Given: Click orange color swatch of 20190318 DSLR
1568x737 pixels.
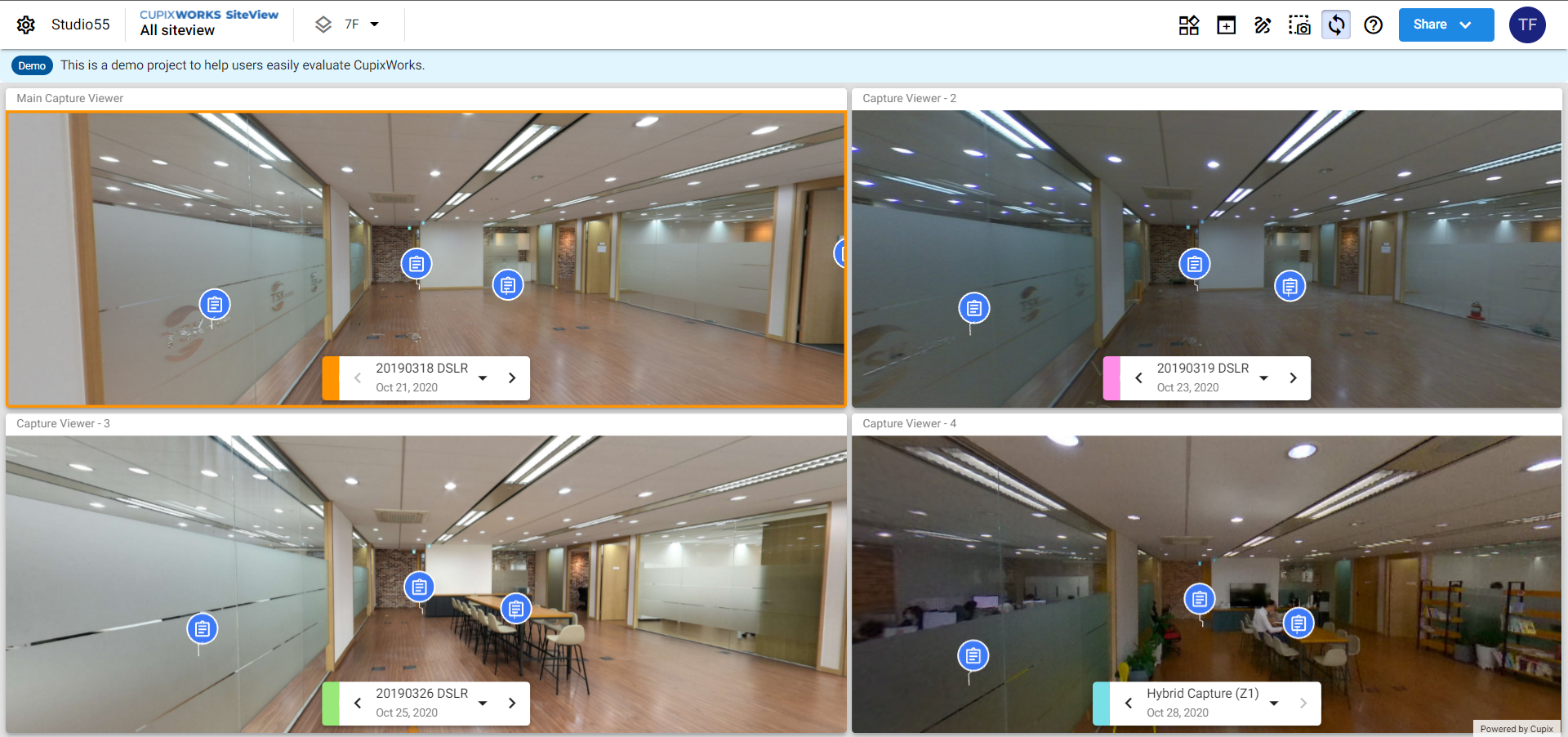Looking at the screenshot, I should point(331,378).
